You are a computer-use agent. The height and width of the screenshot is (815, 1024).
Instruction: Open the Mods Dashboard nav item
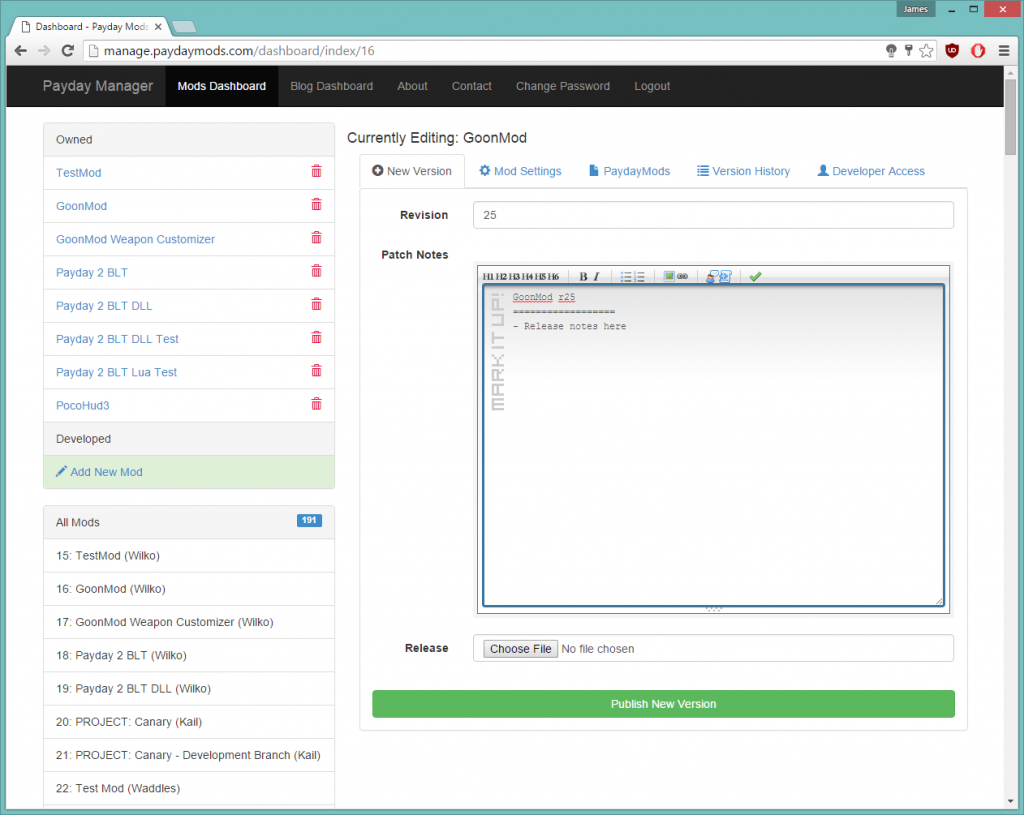click(x=222, y=86)
